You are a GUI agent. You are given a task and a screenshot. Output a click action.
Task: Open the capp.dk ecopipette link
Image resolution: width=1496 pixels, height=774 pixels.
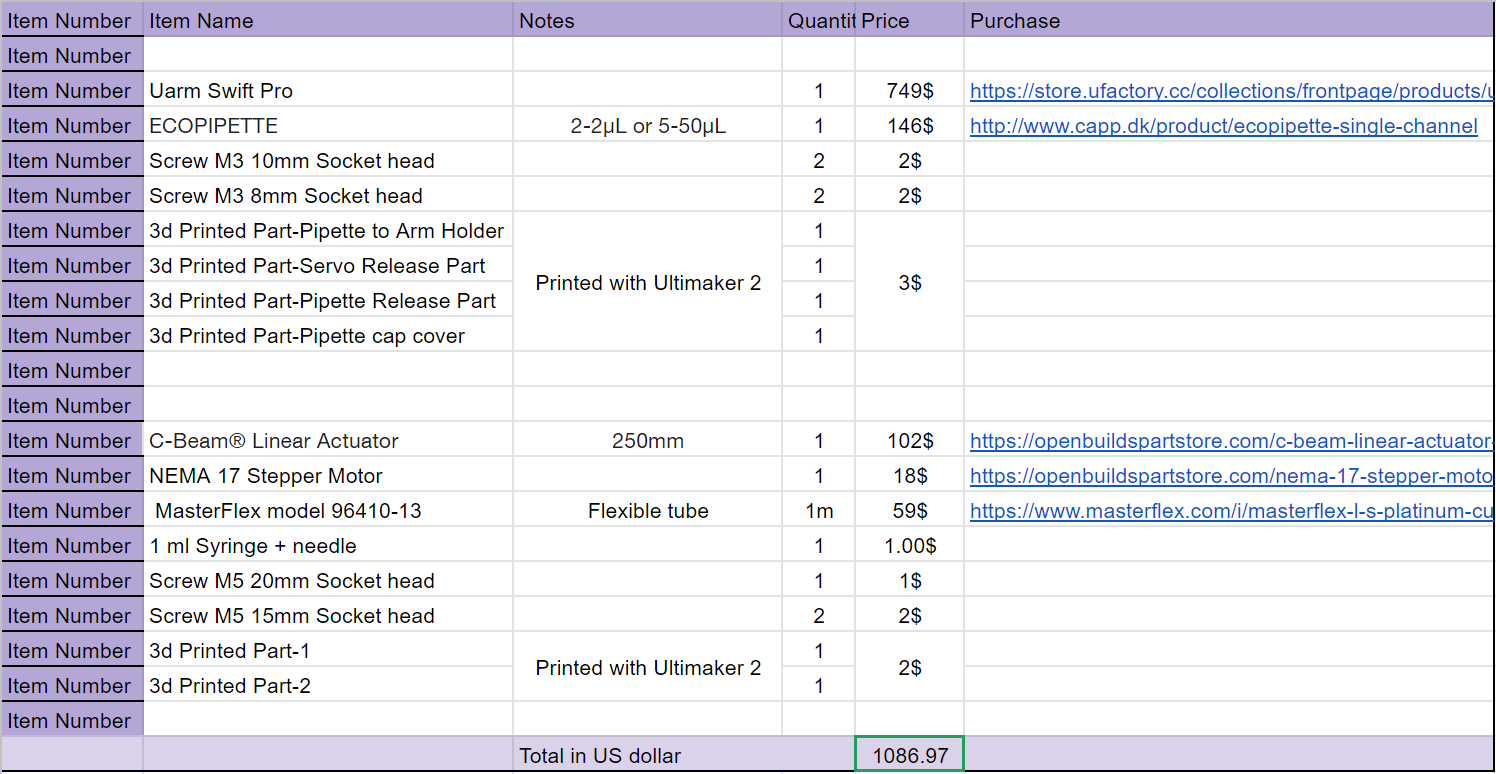(1223, 126)
